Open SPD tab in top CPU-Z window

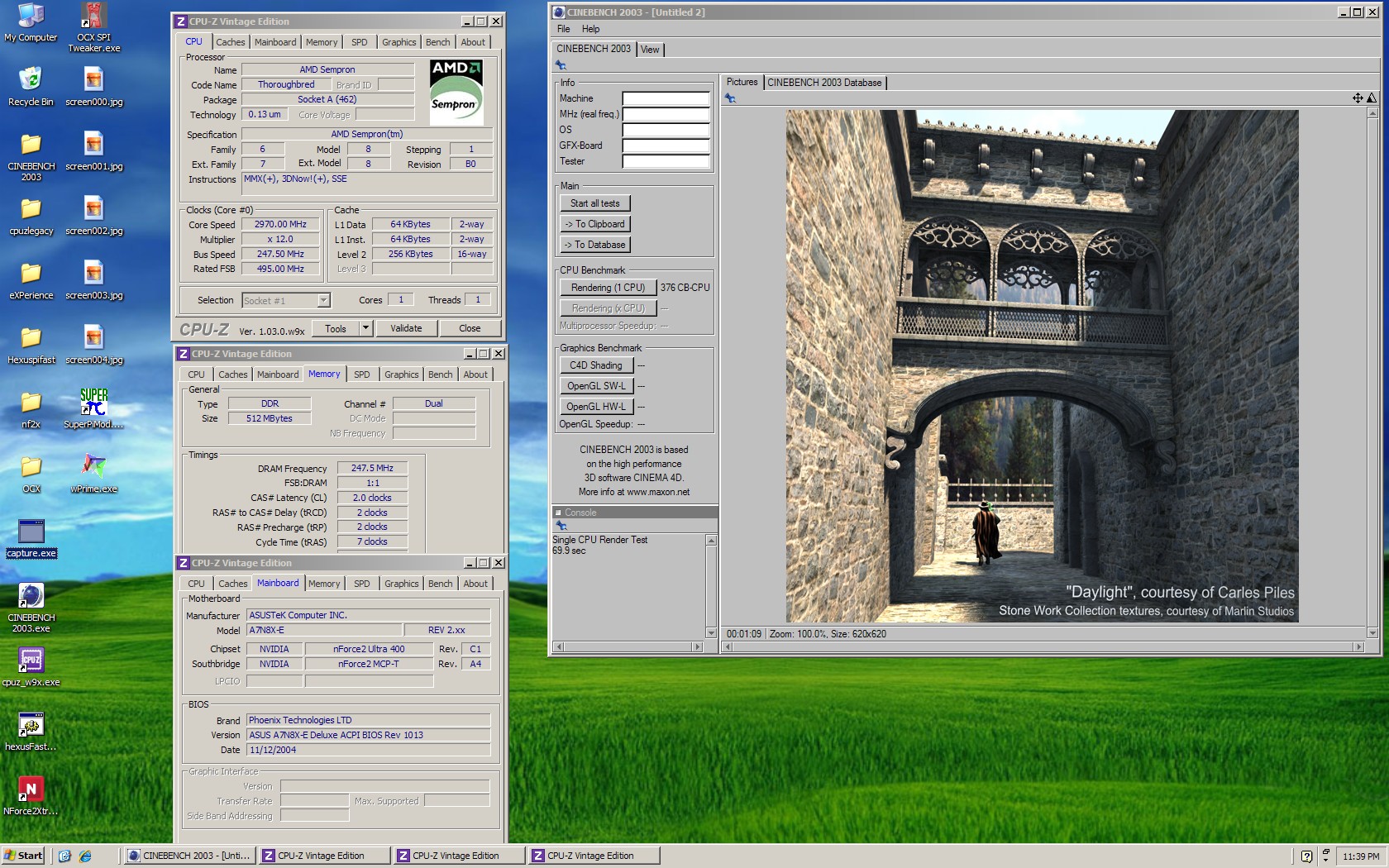coord(359,42)
